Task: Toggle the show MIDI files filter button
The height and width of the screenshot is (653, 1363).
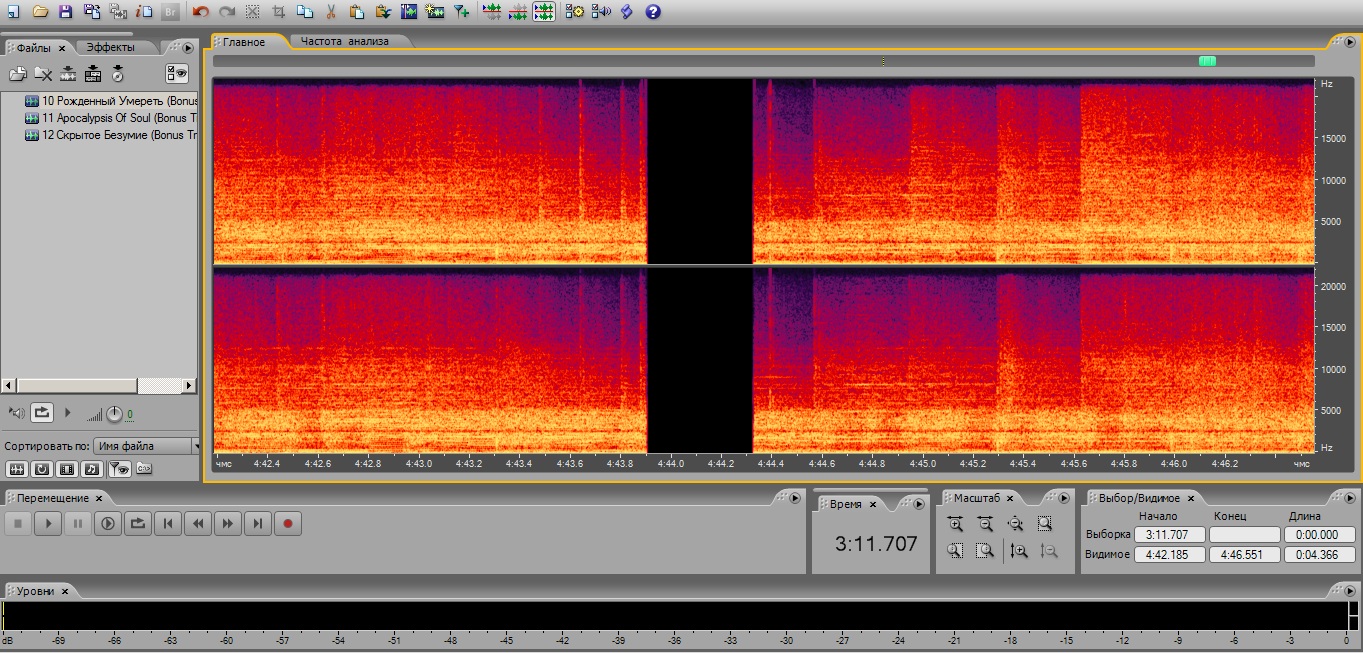Action: (x=92, y=468)
